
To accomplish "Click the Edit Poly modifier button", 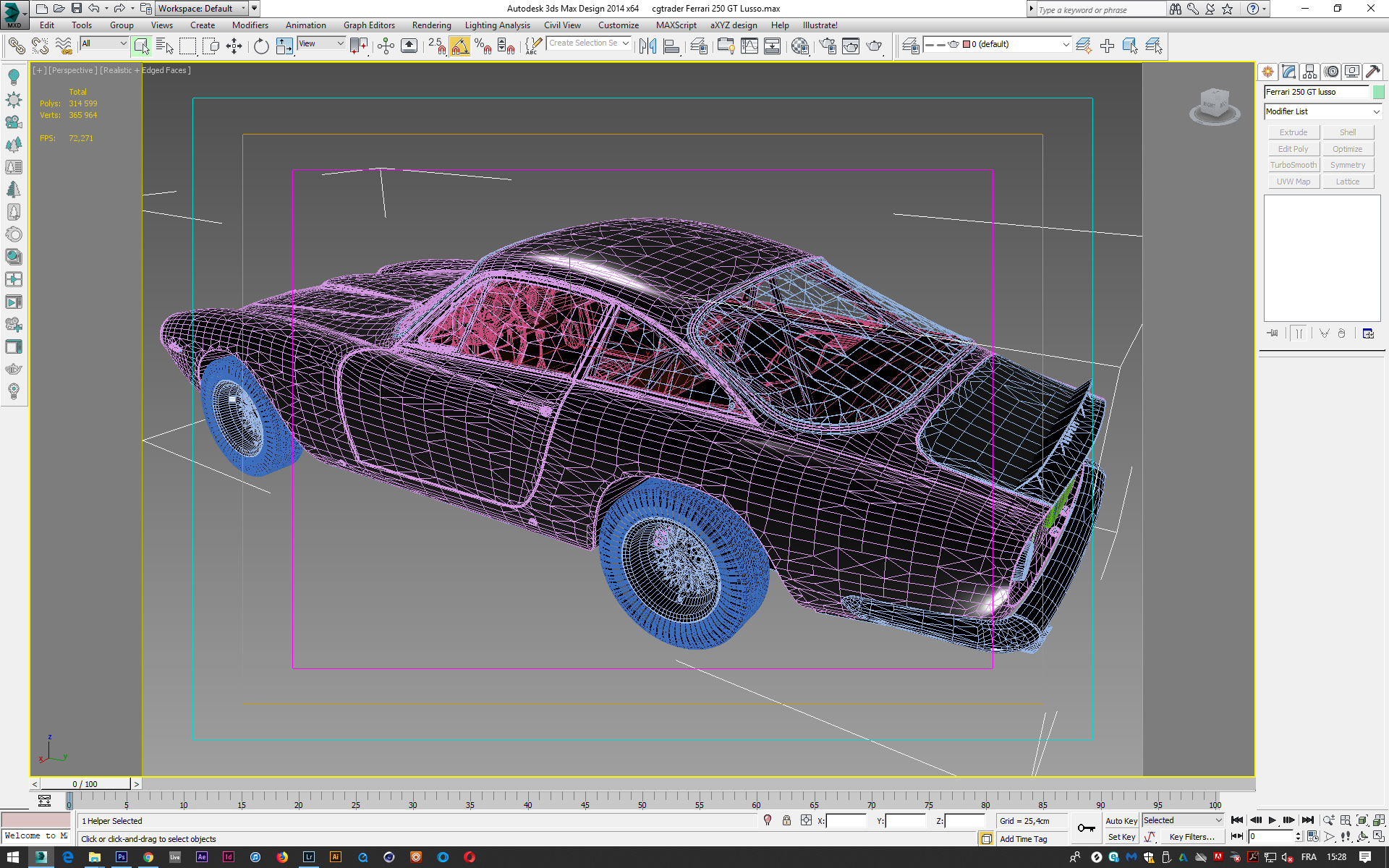I will pyautogui.click(x=1294, y=149).
